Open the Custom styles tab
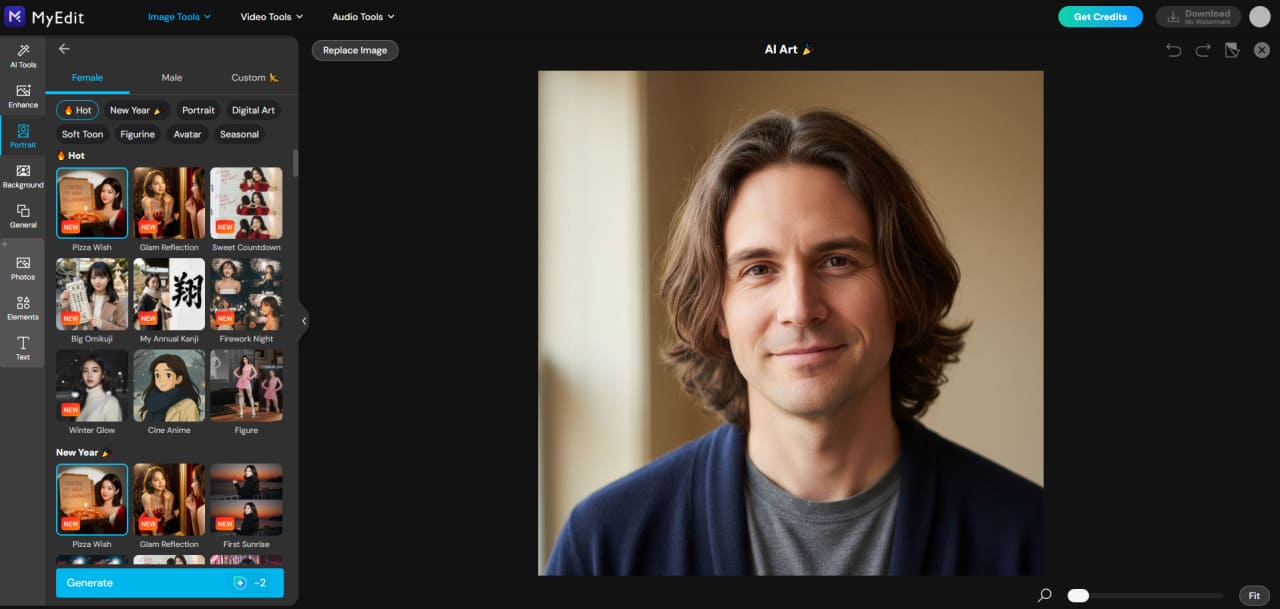The image size is (1280, 609). point(254,77)
